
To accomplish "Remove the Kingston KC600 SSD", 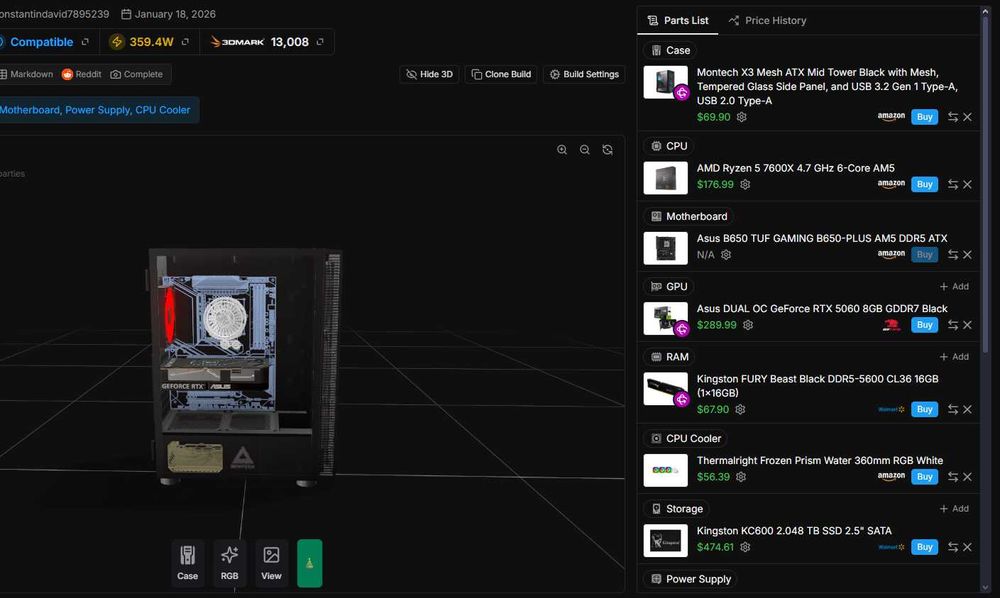I will click(967, 547).
